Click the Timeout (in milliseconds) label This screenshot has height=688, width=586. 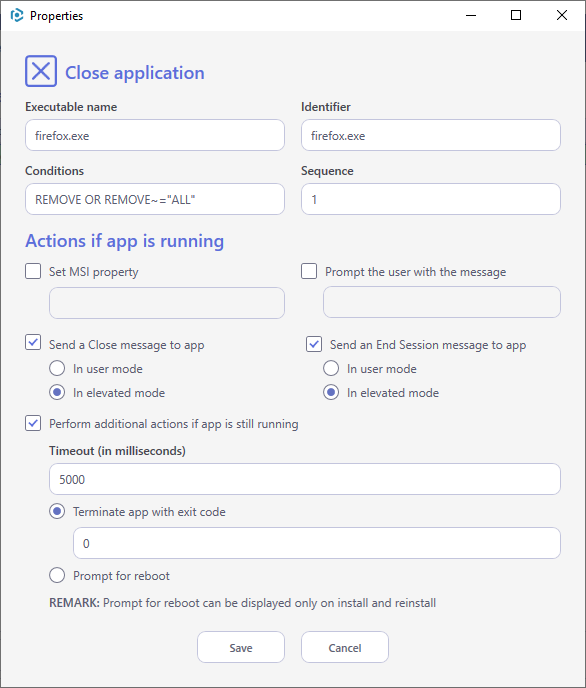117,451
